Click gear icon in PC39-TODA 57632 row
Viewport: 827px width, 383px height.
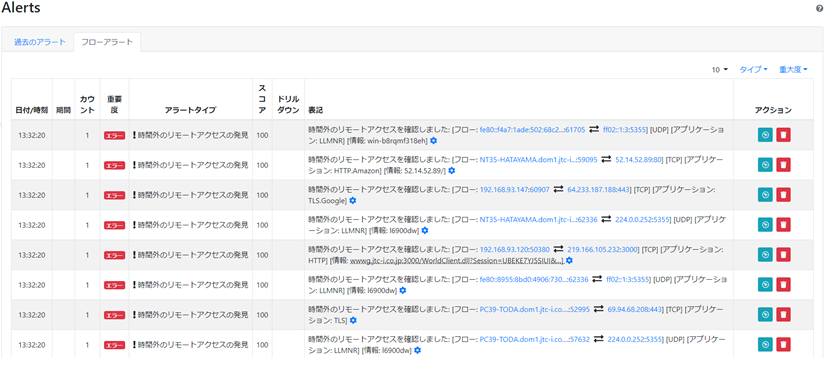point(417,350)
